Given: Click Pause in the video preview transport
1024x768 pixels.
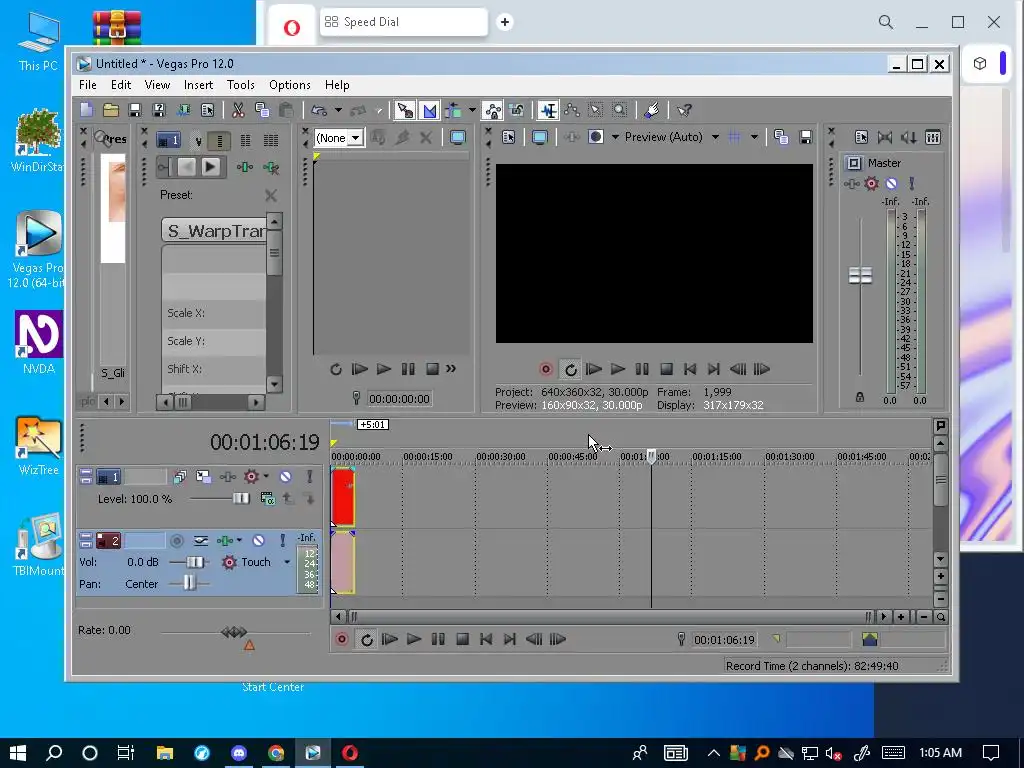Looking at the screenshot, I should [642, 370].
